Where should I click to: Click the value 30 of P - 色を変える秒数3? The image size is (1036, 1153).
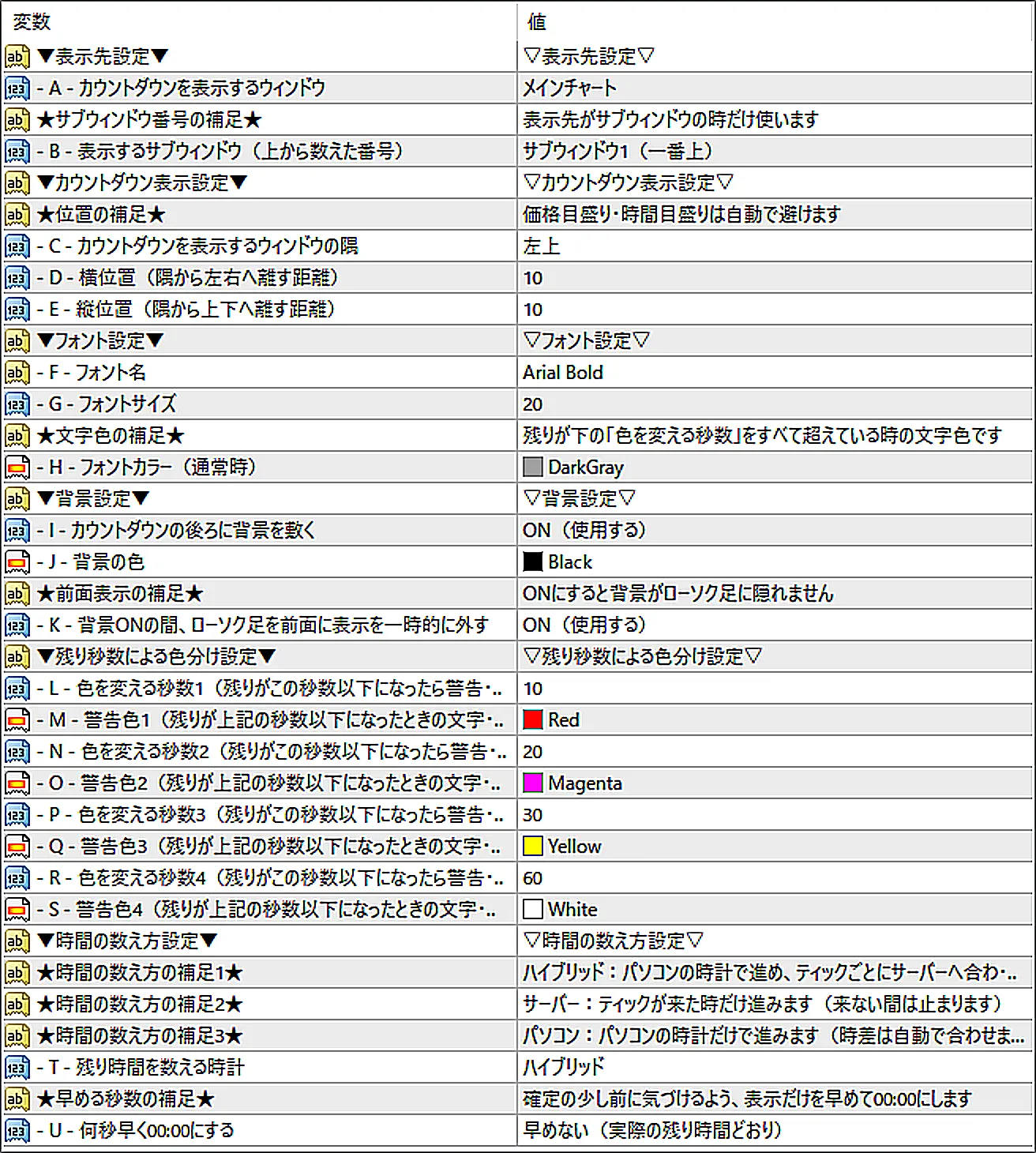(533, 815)
